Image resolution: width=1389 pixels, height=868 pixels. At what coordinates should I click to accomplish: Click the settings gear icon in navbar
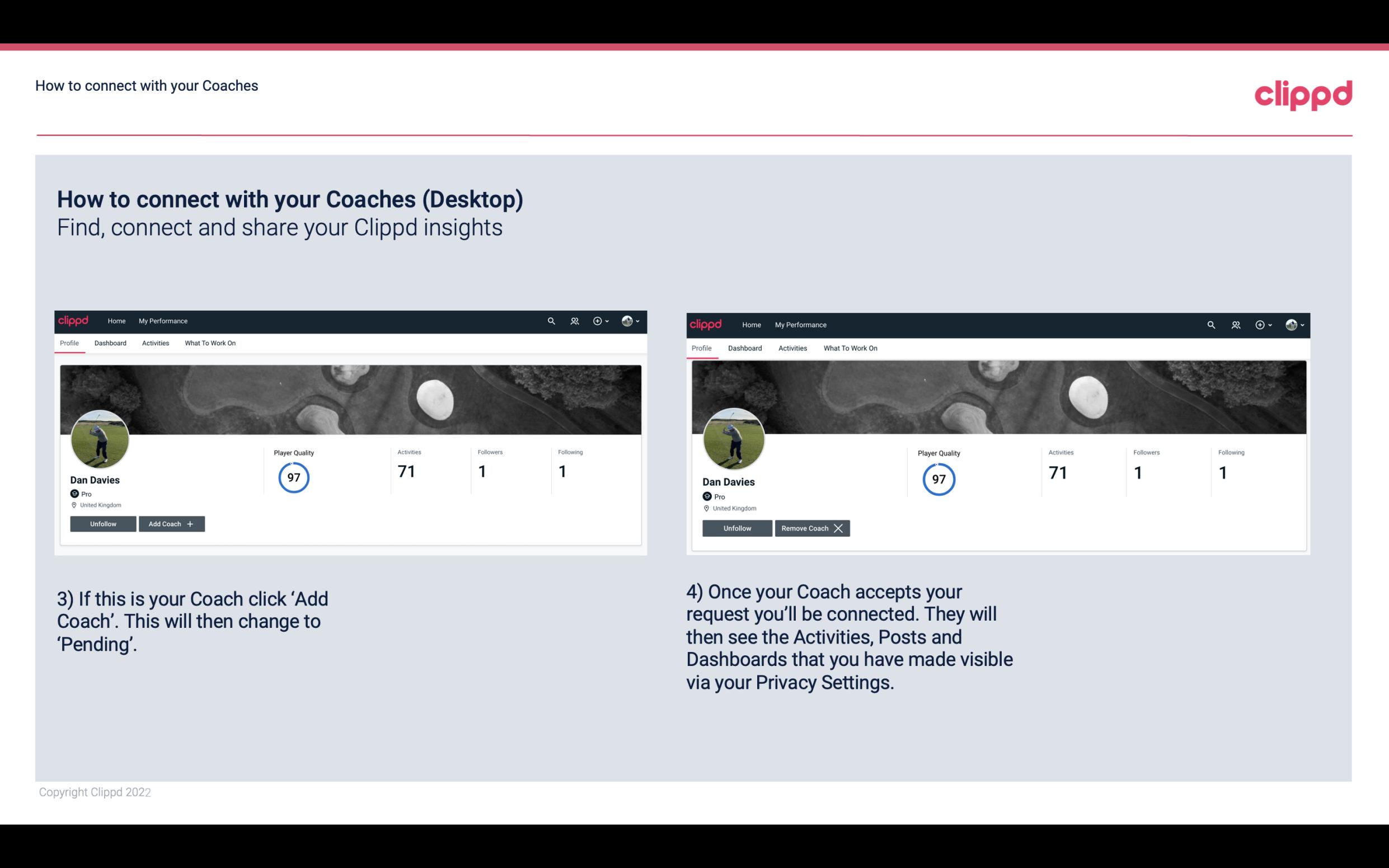(597, 320)
